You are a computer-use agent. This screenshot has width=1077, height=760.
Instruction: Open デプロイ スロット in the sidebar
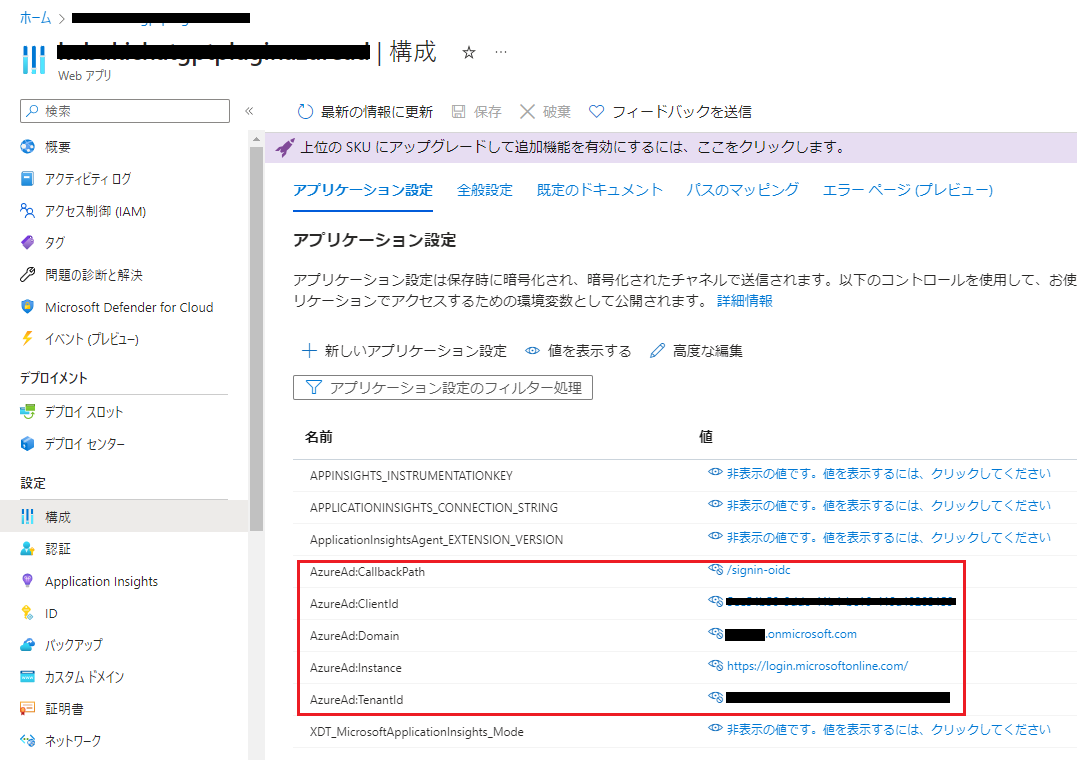click(x=84, y=412)
